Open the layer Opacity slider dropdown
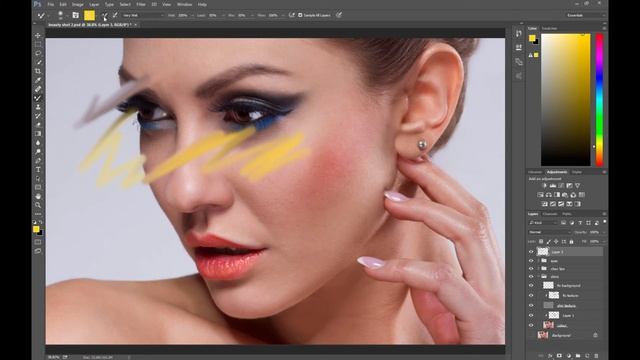Image resolution: width=640 pixels, height=360 pixels. coord(603,232)
